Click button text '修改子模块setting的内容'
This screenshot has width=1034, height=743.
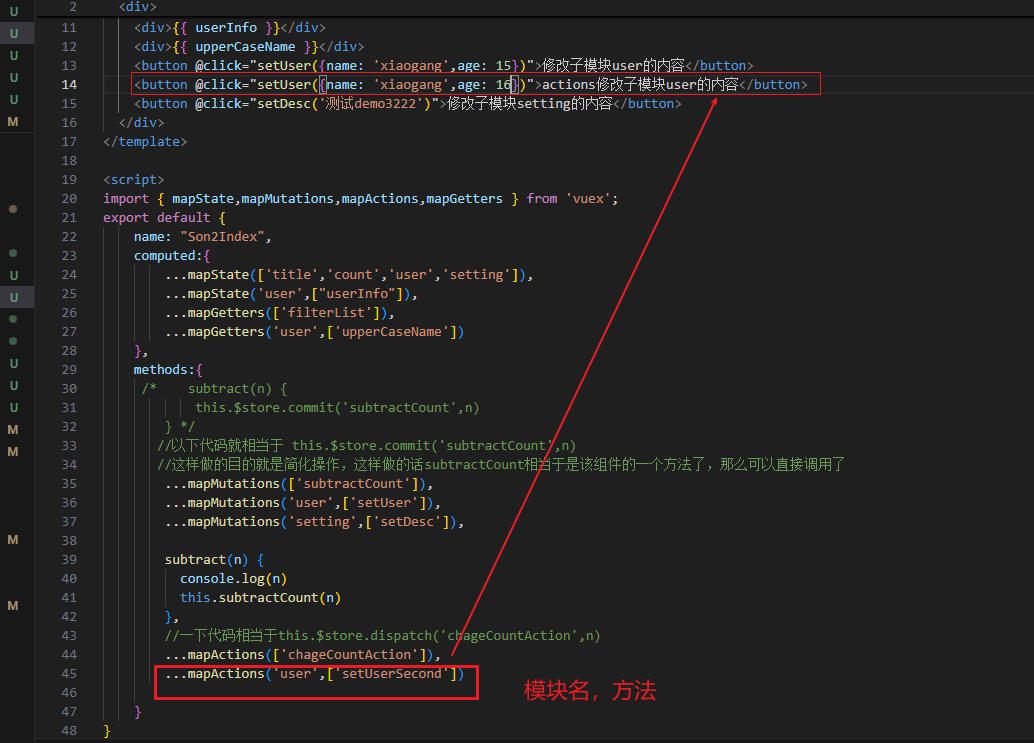click(530, 104)
